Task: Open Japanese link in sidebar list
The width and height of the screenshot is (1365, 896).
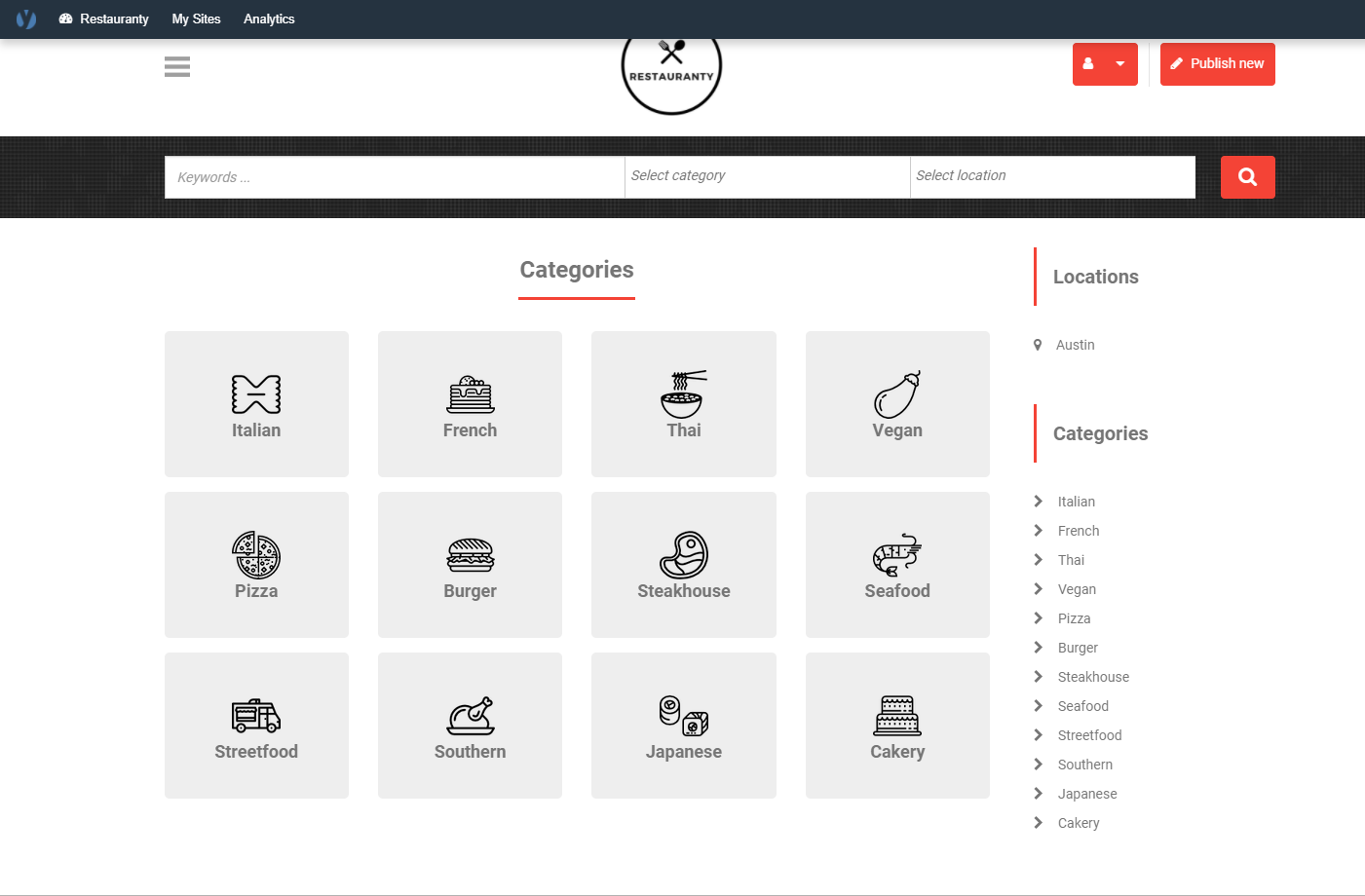Action: pyautogui.click(x=1087, y=794)
